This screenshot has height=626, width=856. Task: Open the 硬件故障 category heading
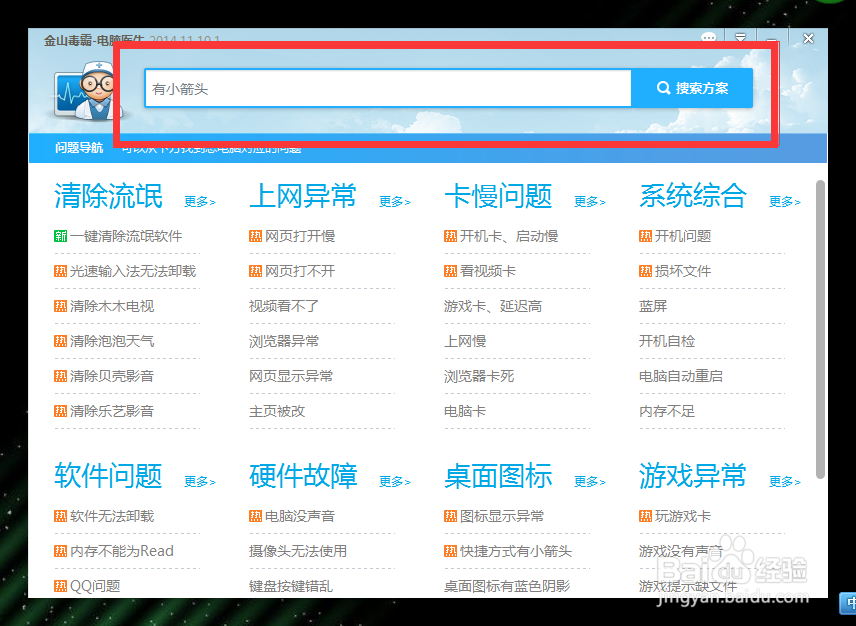[303, 476]
